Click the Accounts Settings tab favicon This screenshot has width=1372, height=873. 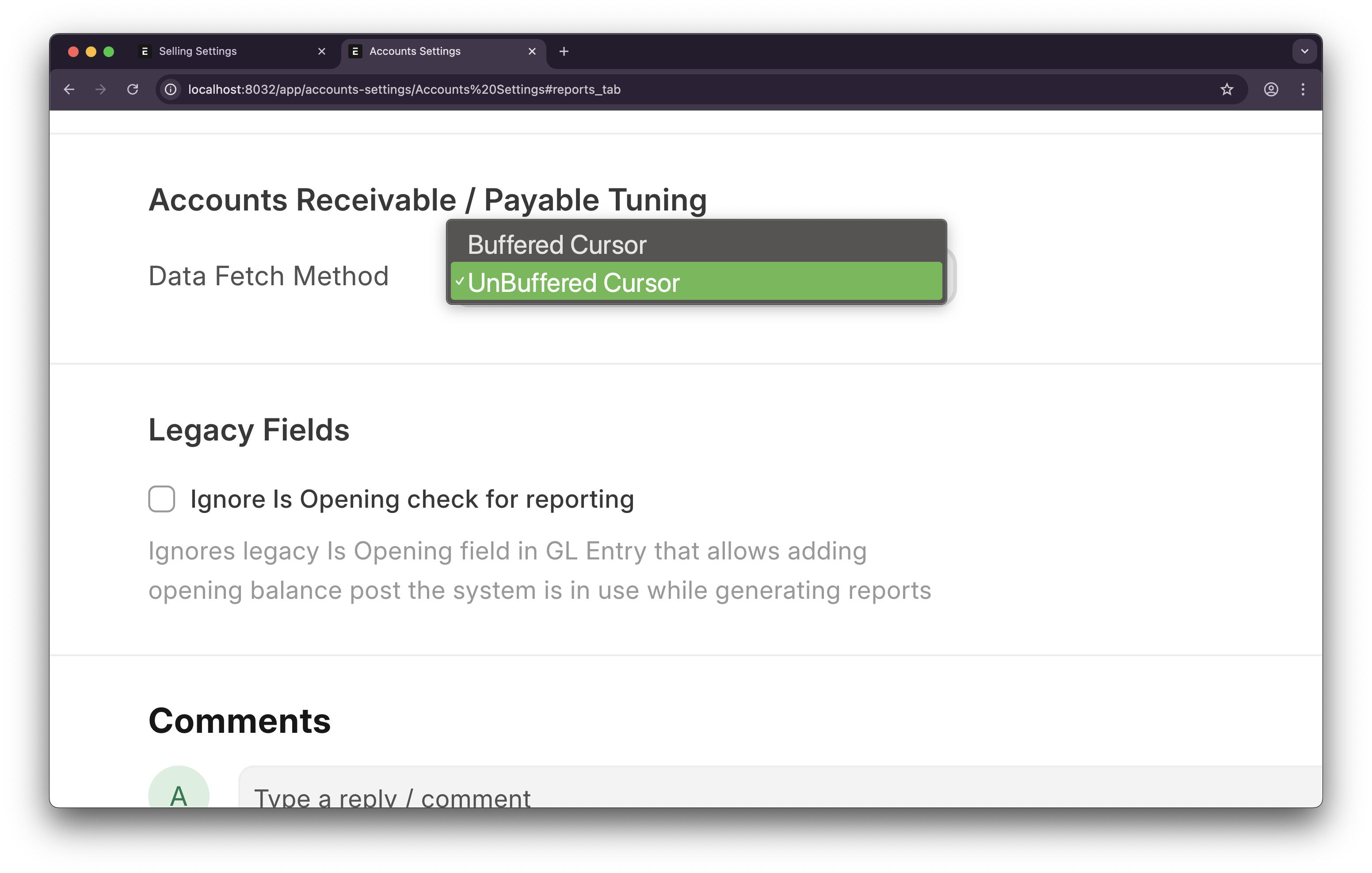(x=355, y=51)
